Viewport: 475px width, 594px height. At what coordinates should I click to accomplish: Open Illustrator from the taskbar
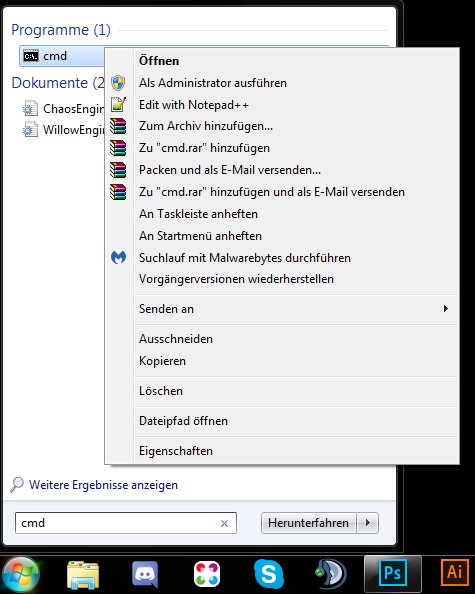455,574
